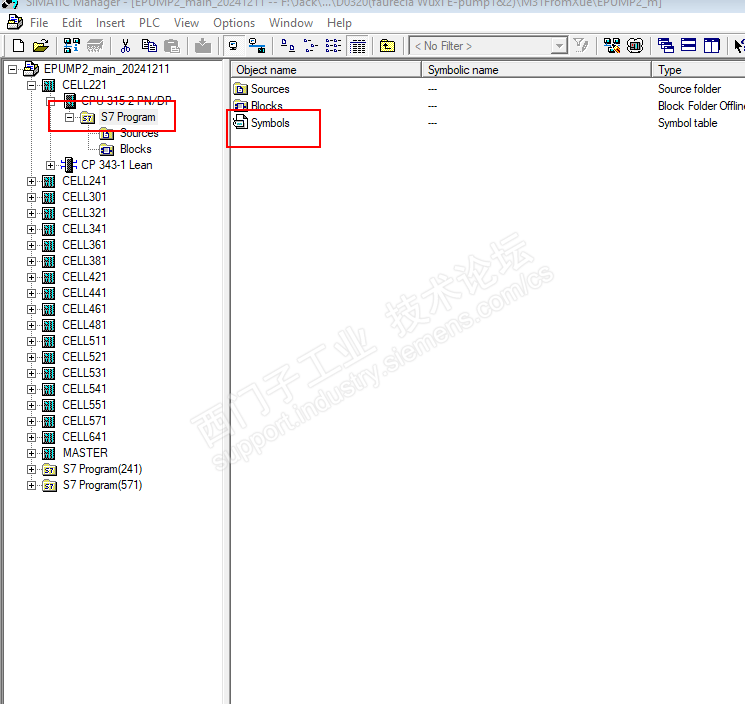Image resolution: width=745 pixels, height=704 pixels.
Task: Open the File menu
Action: point(39,23)
